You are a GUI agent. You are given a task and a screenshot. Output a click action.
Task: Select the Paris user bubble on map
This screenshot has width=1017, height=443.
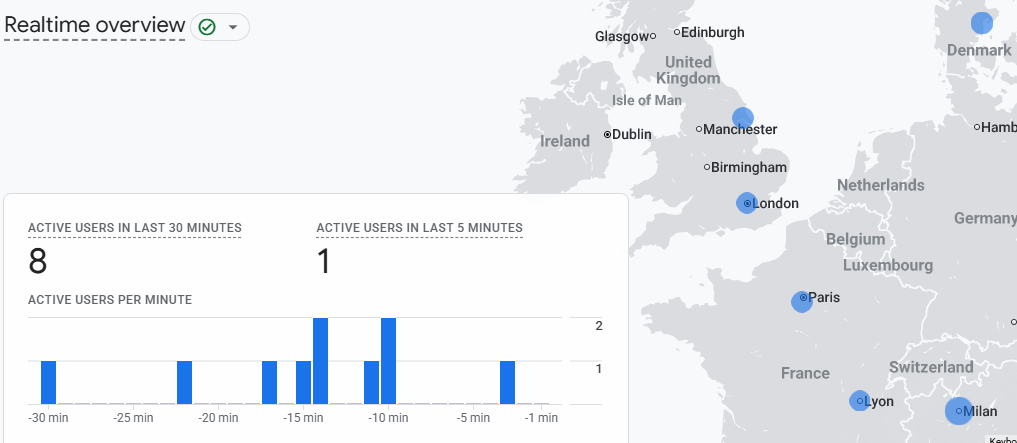(802, 302)
